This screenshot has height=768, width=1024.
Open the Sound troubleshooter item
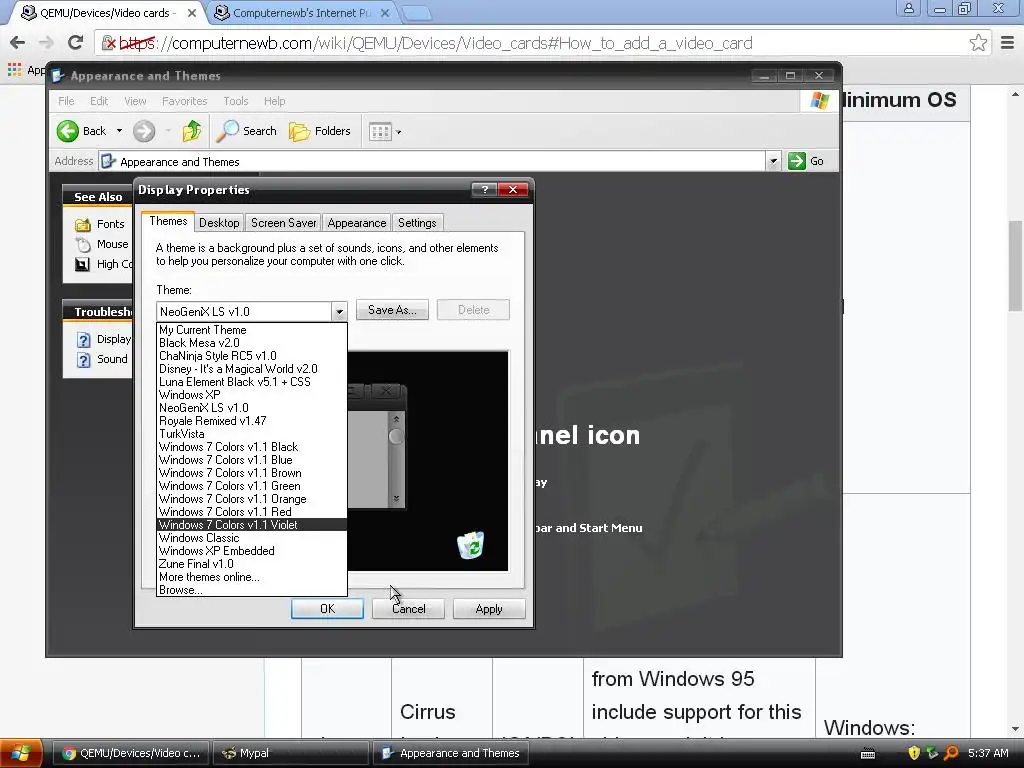coord(102,359)
